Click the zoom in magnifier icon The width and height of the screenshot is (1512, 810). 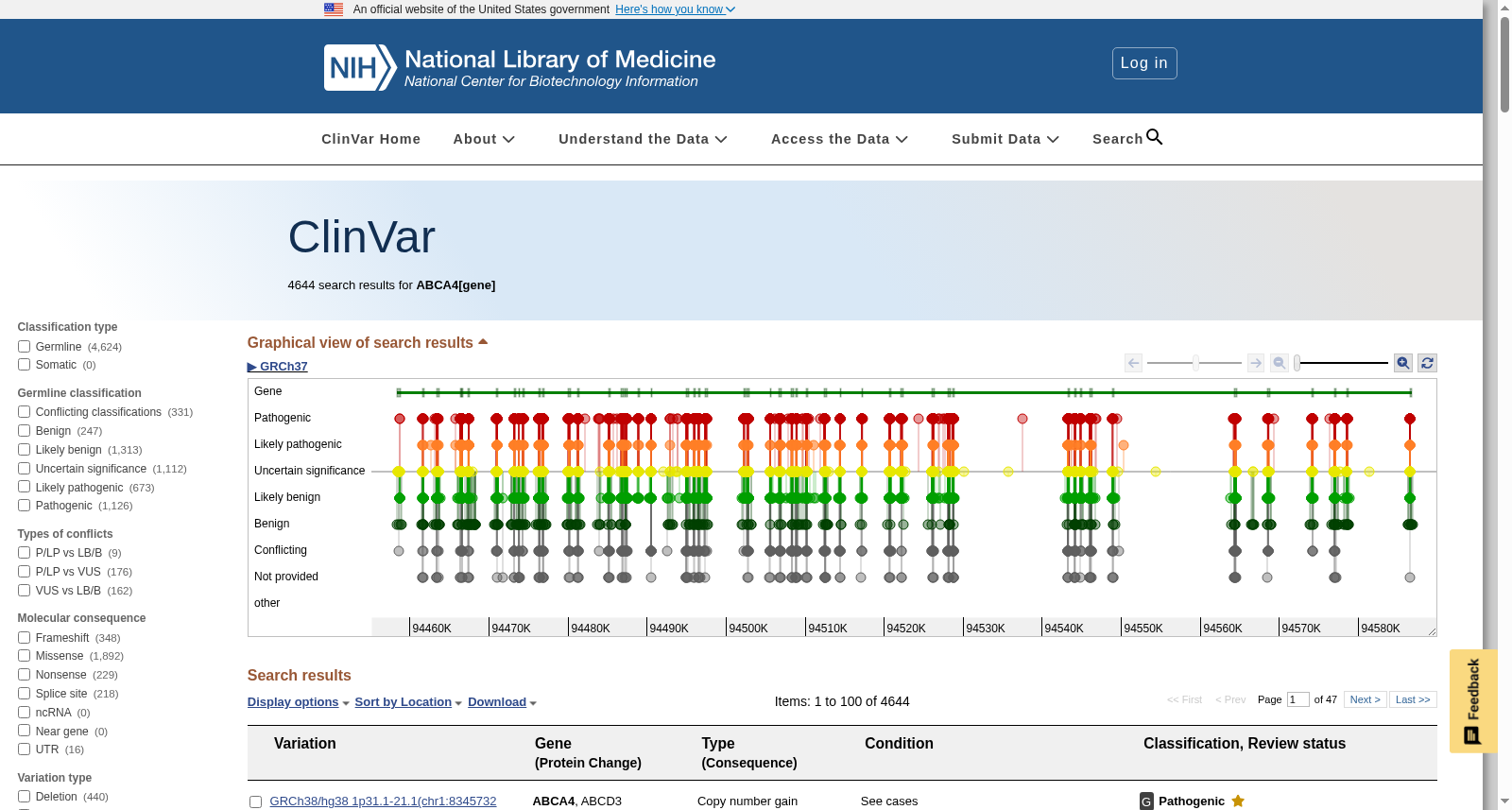coord(1403,363)
